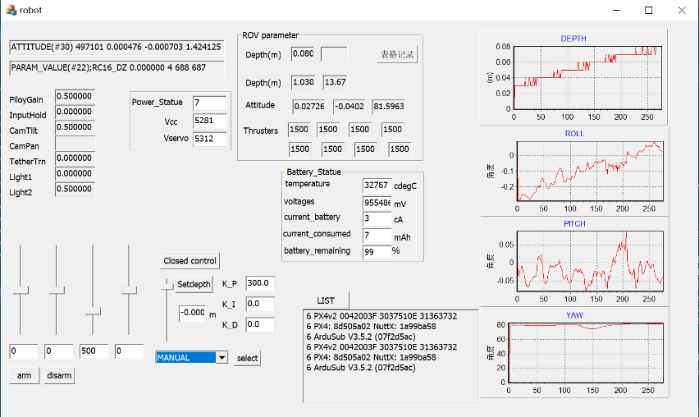Click the Setdepth button
This screenshot has width=699, height=417.
193,285
